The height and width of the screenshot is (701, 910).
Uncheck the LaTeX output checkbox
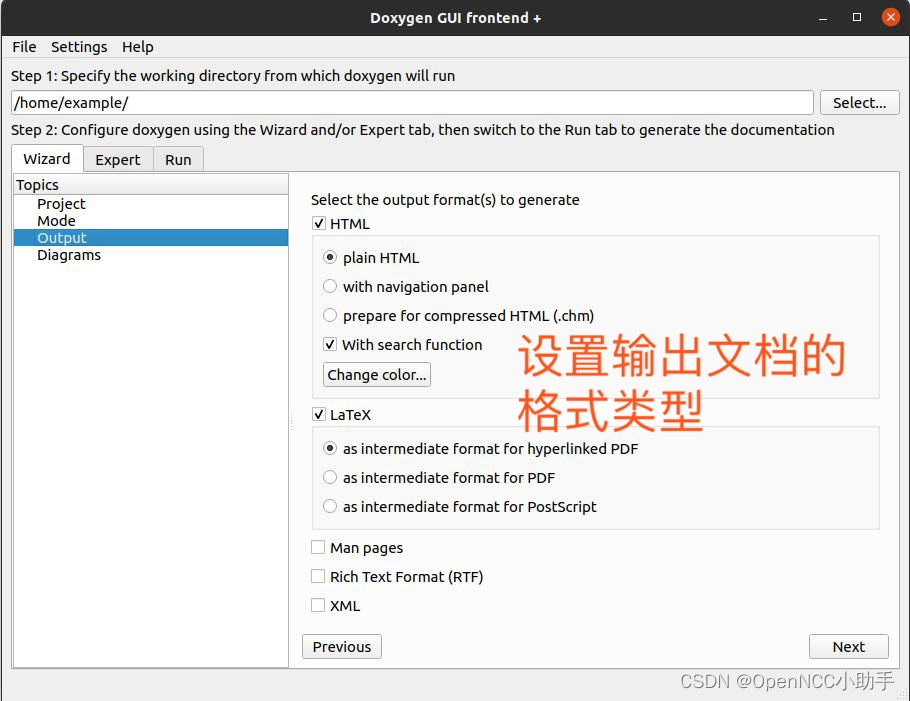319,414
